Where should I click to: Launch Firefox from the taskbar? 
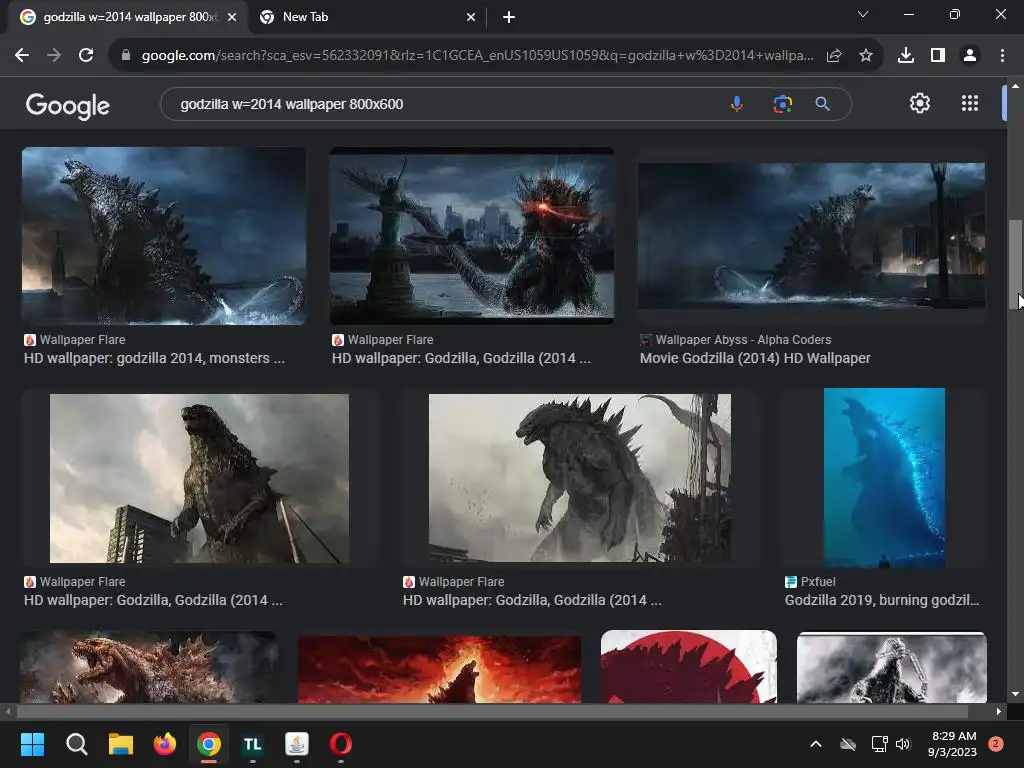tap(165, 744)
